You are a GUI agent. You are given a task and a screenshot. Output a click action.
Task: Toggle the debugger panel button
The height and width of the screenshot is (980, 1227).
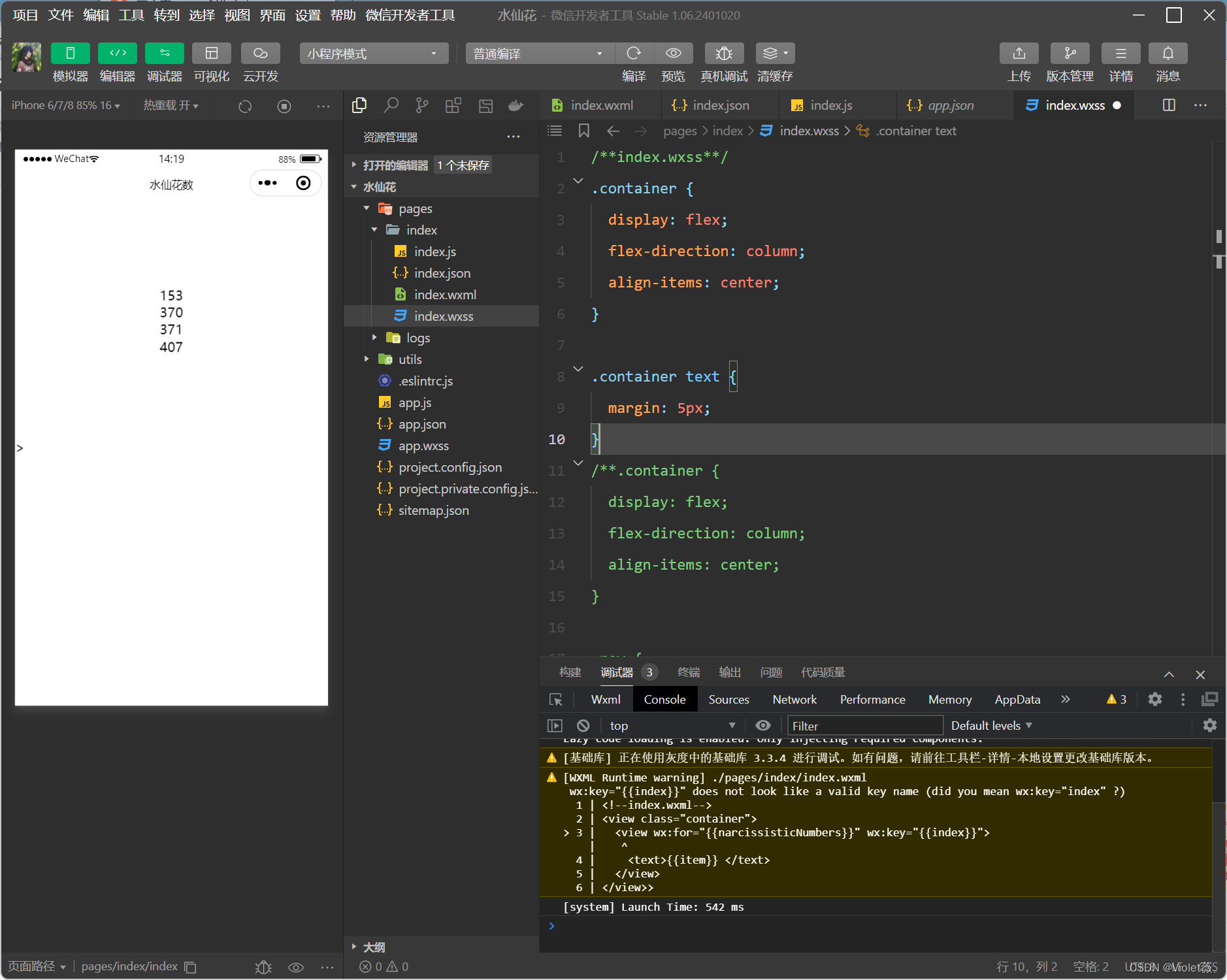point(165,53)
